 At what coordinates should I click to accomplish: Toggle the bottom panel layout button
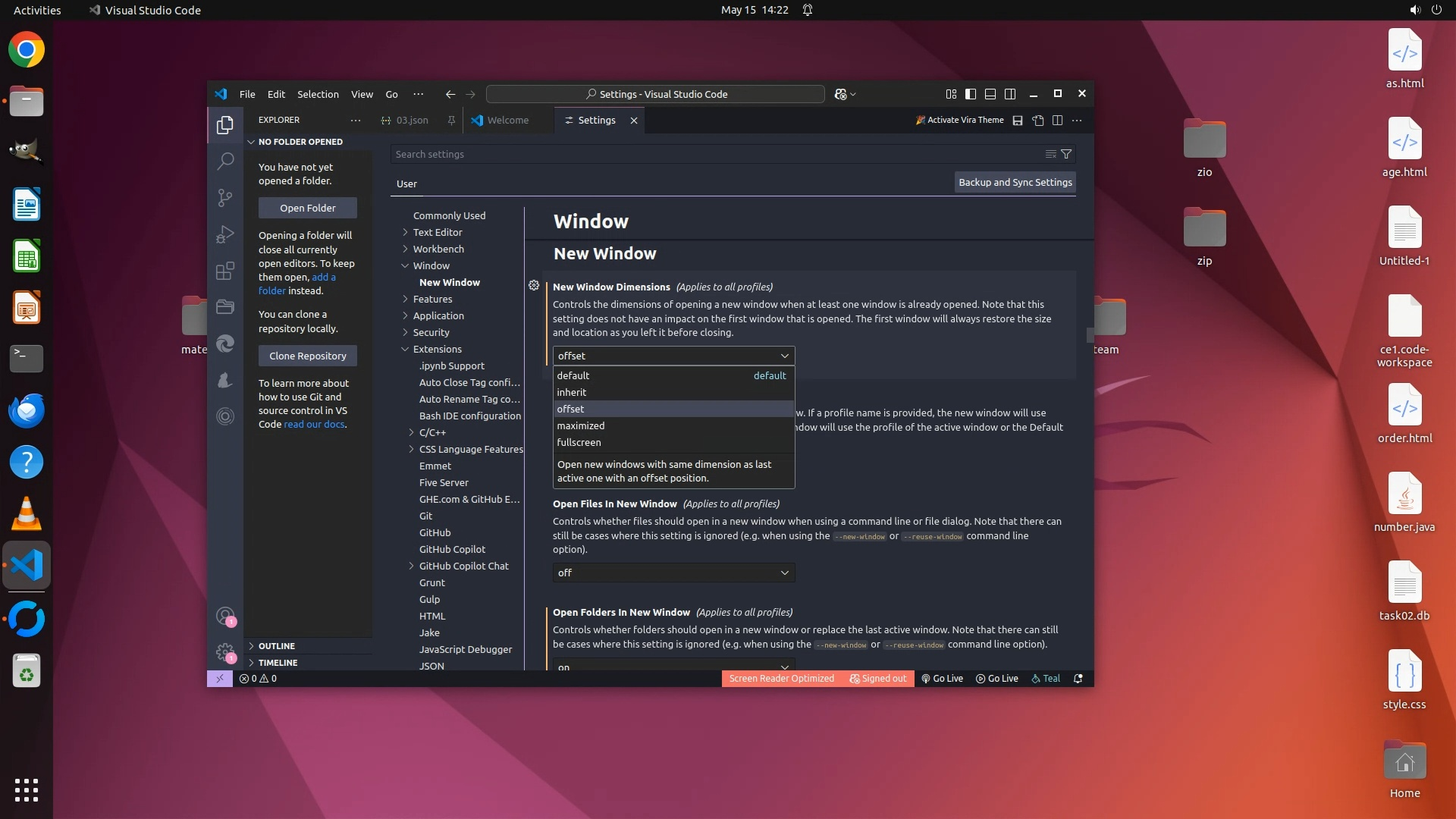[x=990, y=94]
